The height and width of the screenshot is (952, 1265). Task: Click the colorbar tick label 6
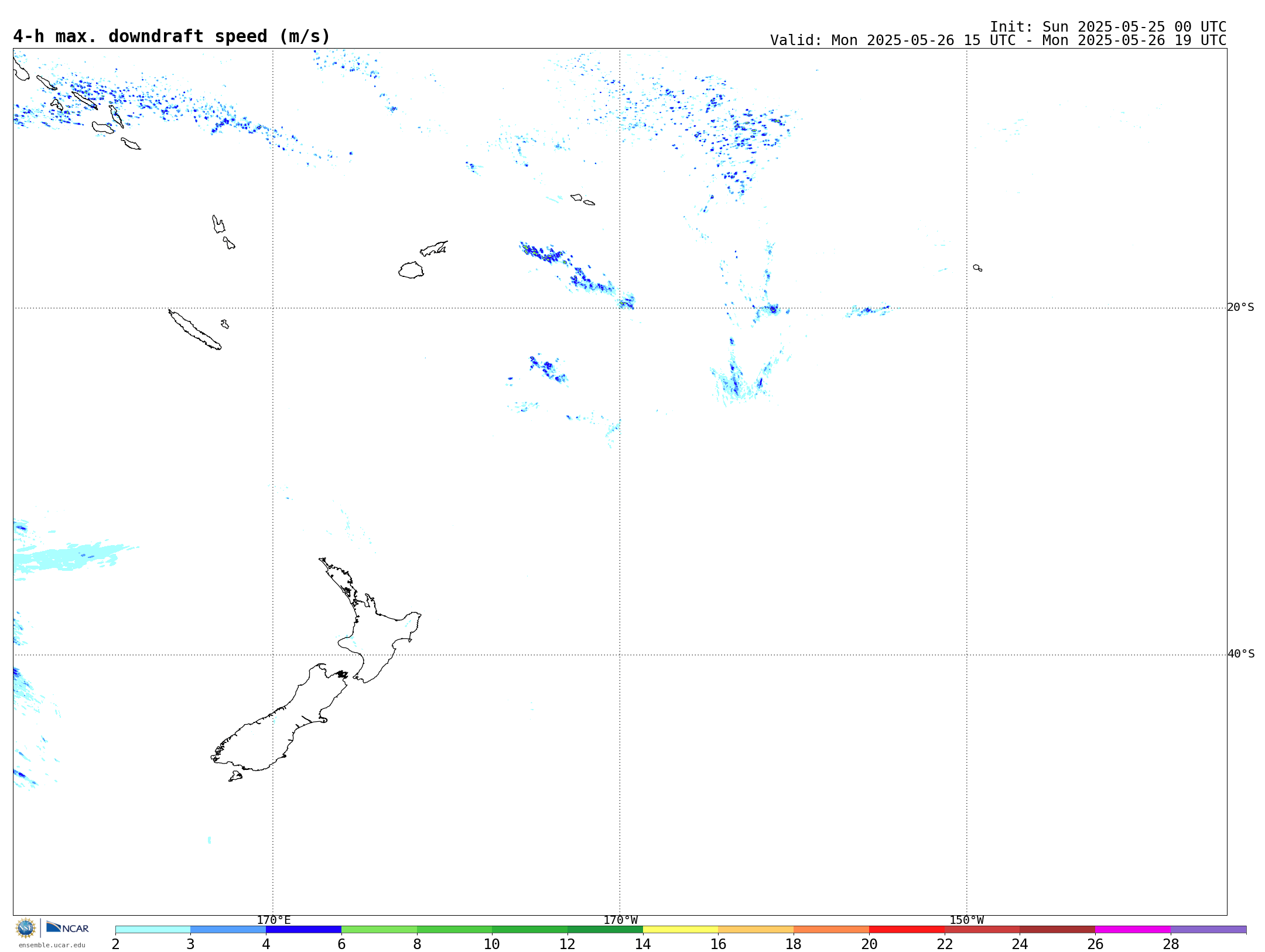click(341, 944)
